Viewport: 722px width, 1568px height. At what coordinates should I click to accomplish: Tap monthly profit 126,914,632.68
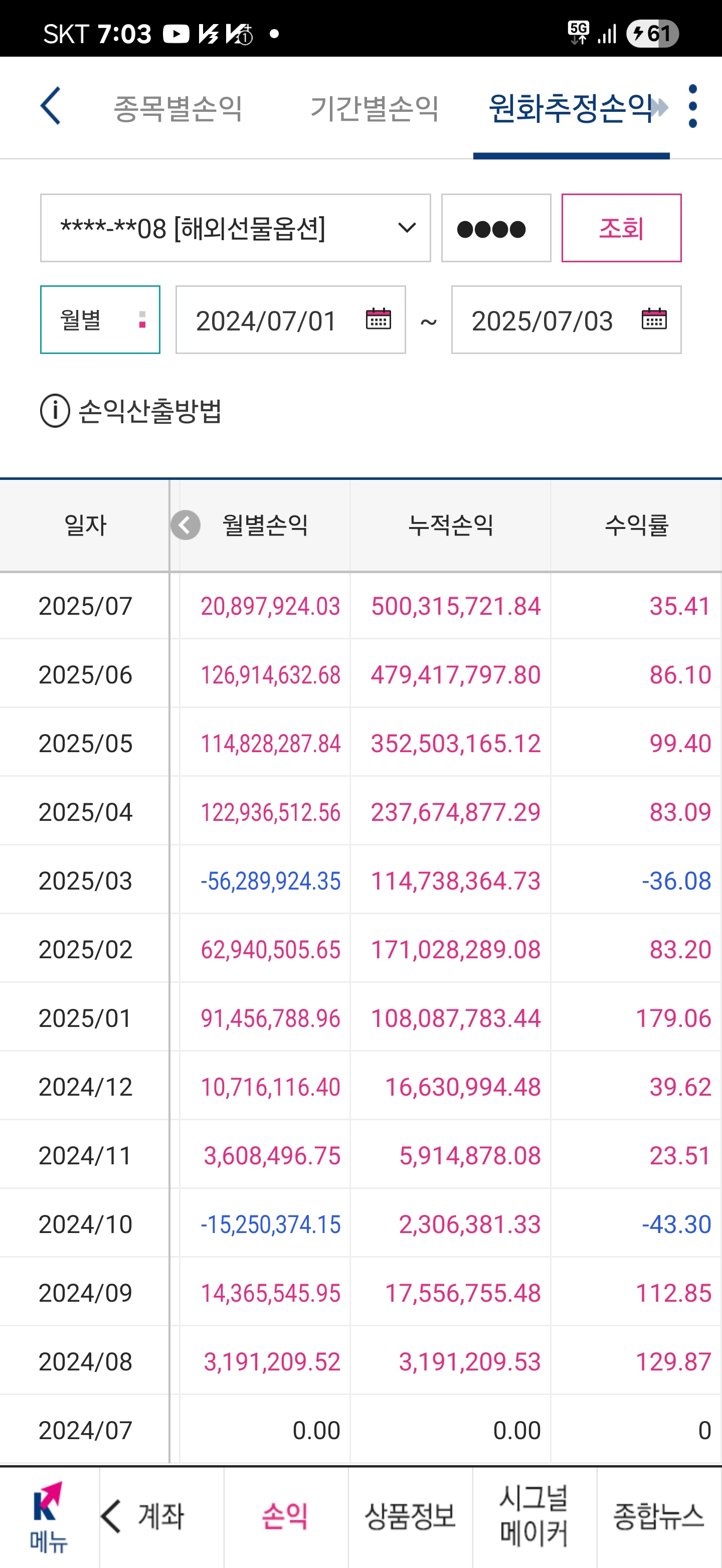pos(270,675)
